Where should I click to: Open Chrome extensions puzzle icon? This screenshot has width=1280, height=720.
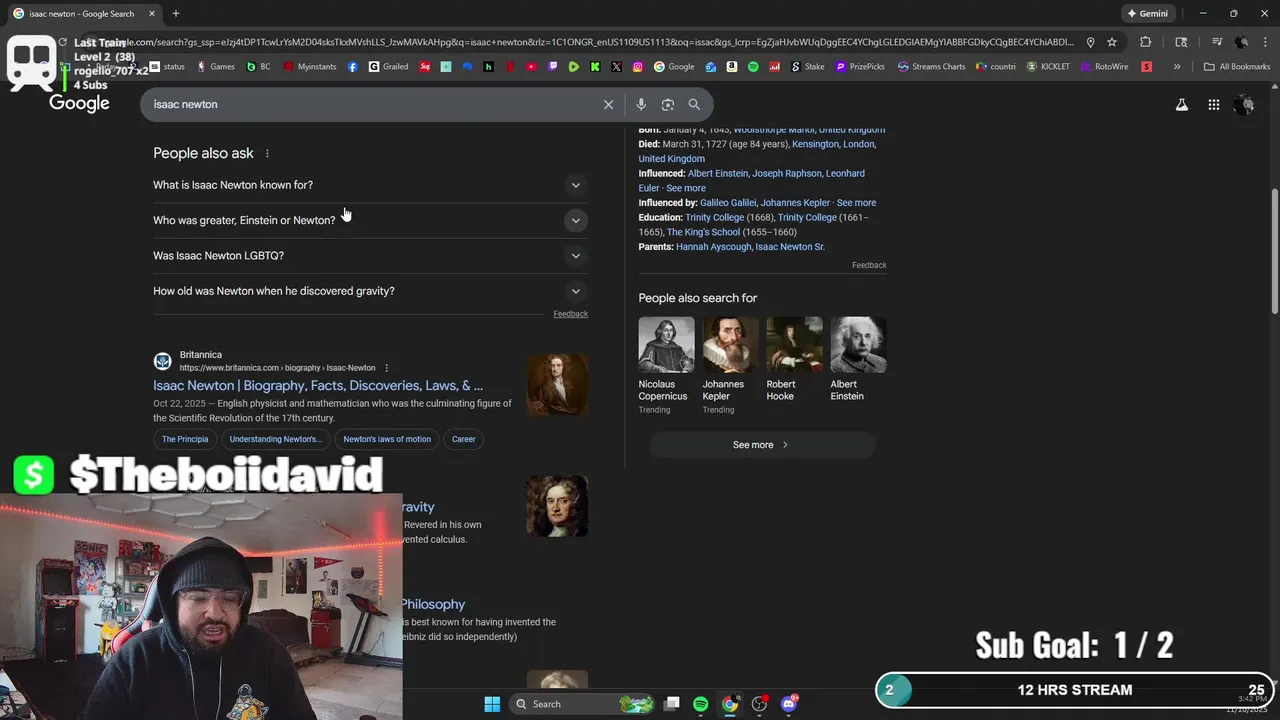pos(1145,42)
